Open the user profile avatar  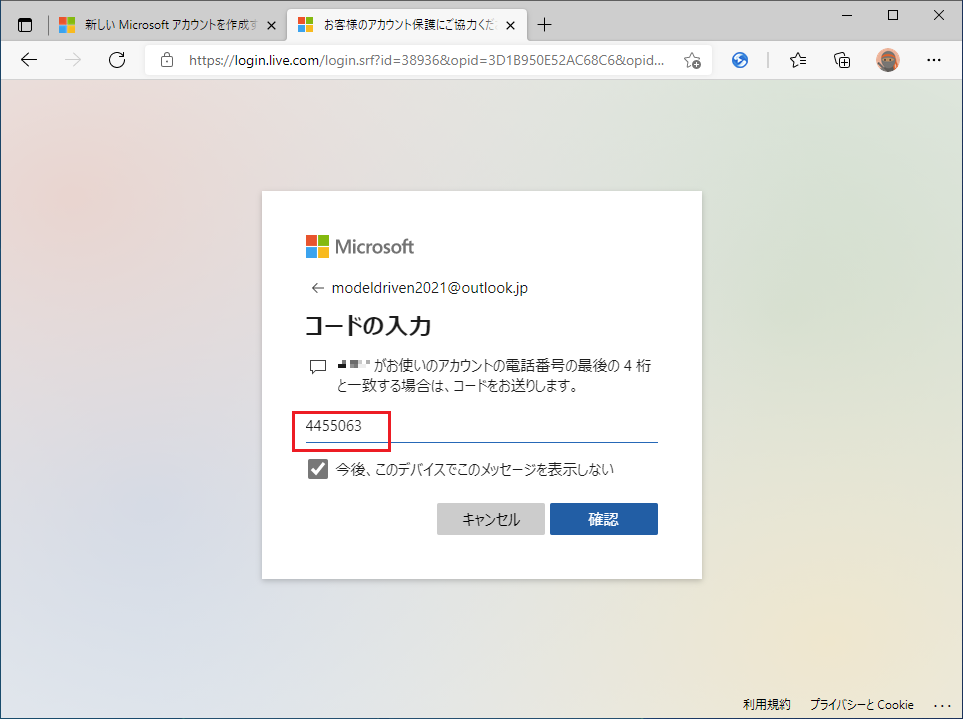(x=887, y=60)
